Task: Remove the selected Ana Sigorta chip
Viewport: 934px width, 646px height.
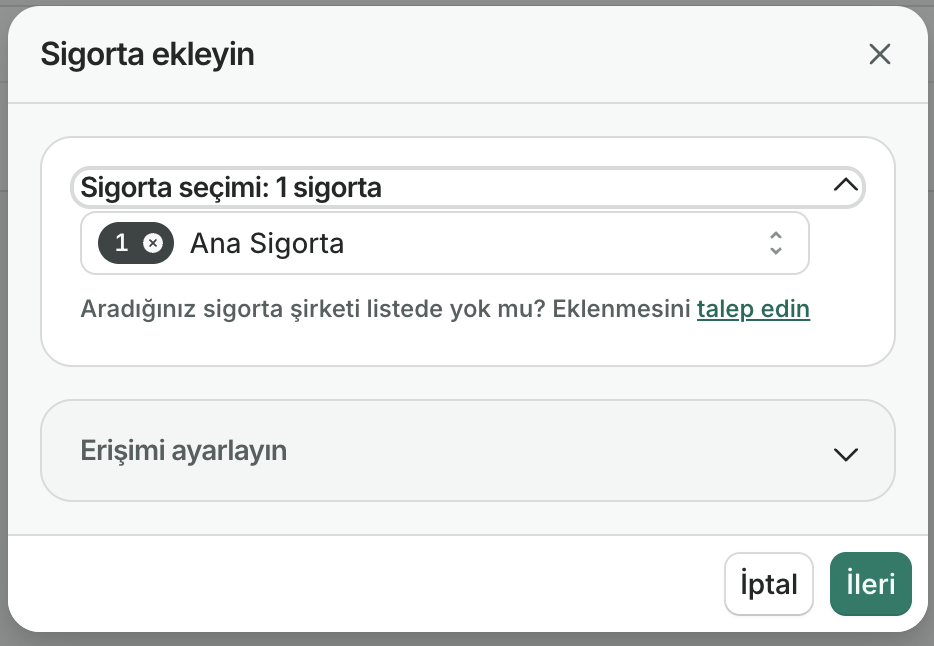Action: click(x=153, y=243)
